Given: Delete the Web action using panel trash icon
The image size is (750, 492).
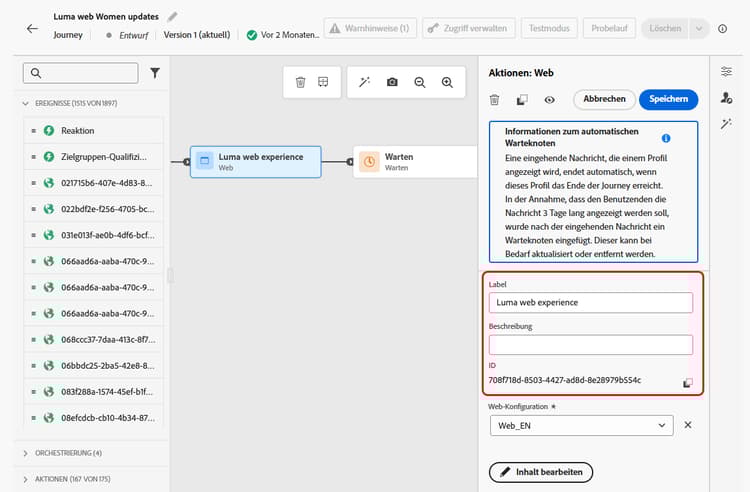Looking at the screenshot, I should [x=495, y=99].
